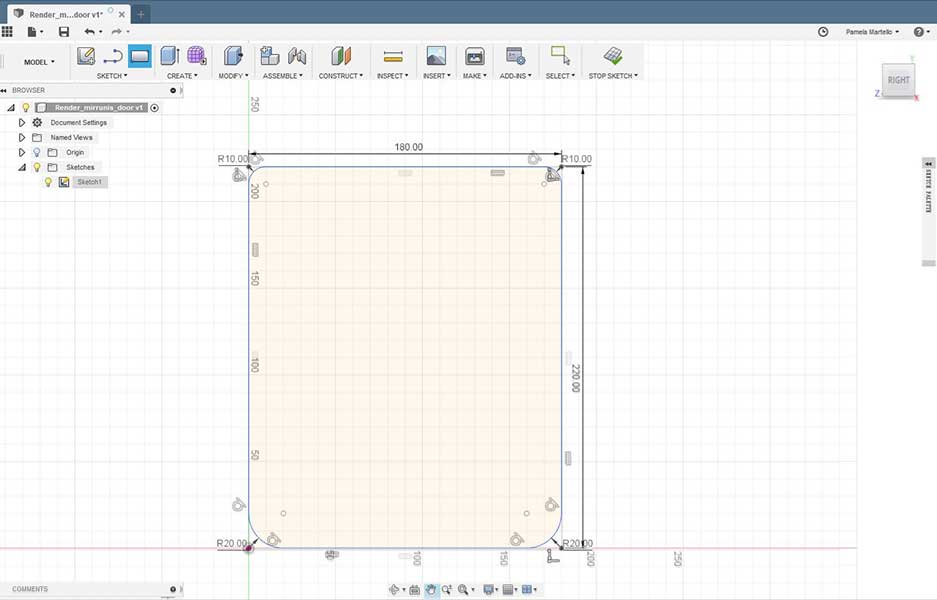
Task: Click the Redo arrow
Action: click(117, 31)
